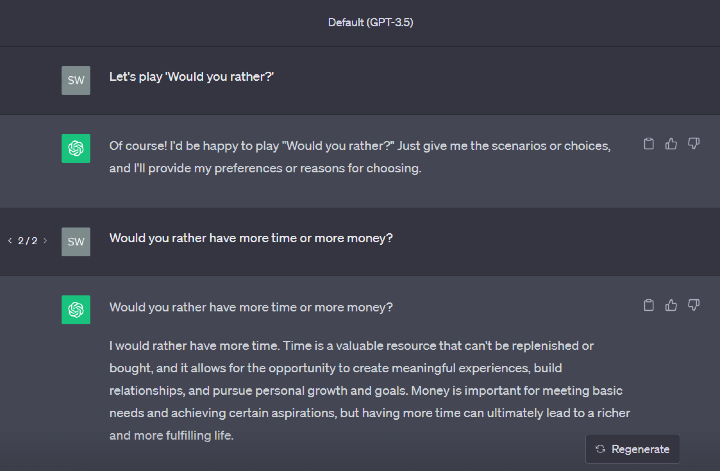Viewport: 720px width, 471px height.
Task: Click the SW avatar beside time-or-money question
Action: click(76, 241)
